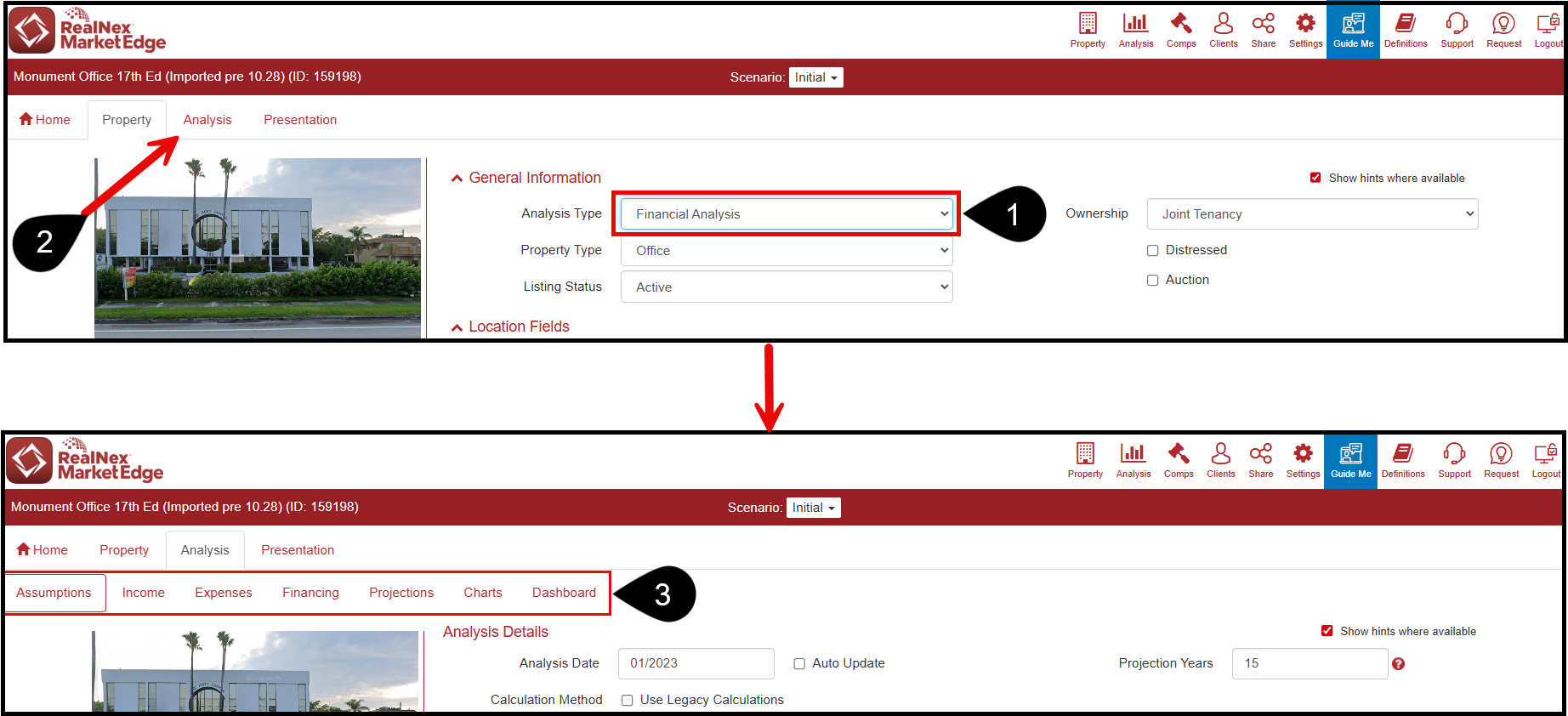Switch to the Income sub-tab
1568x716 pixels.
[x=144, y=593]
